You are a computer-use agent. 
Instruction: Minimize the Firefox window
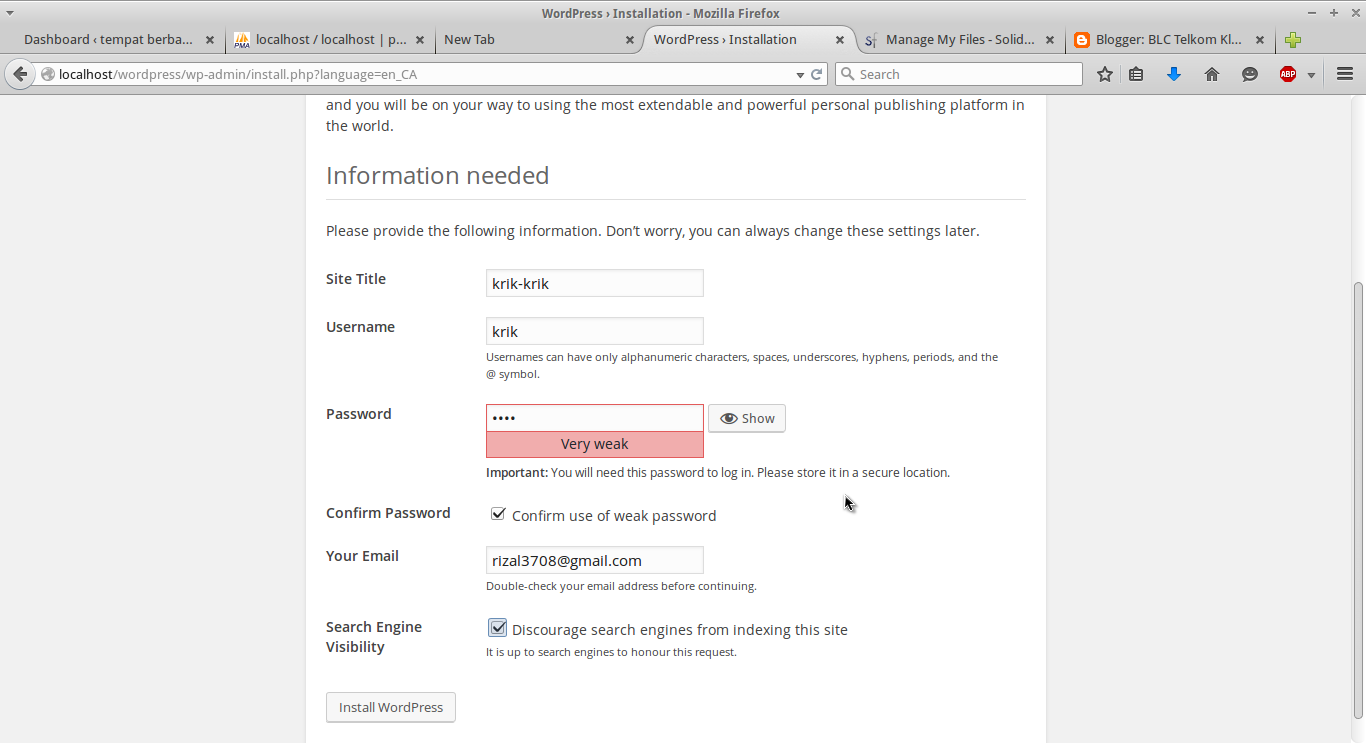1313,13
